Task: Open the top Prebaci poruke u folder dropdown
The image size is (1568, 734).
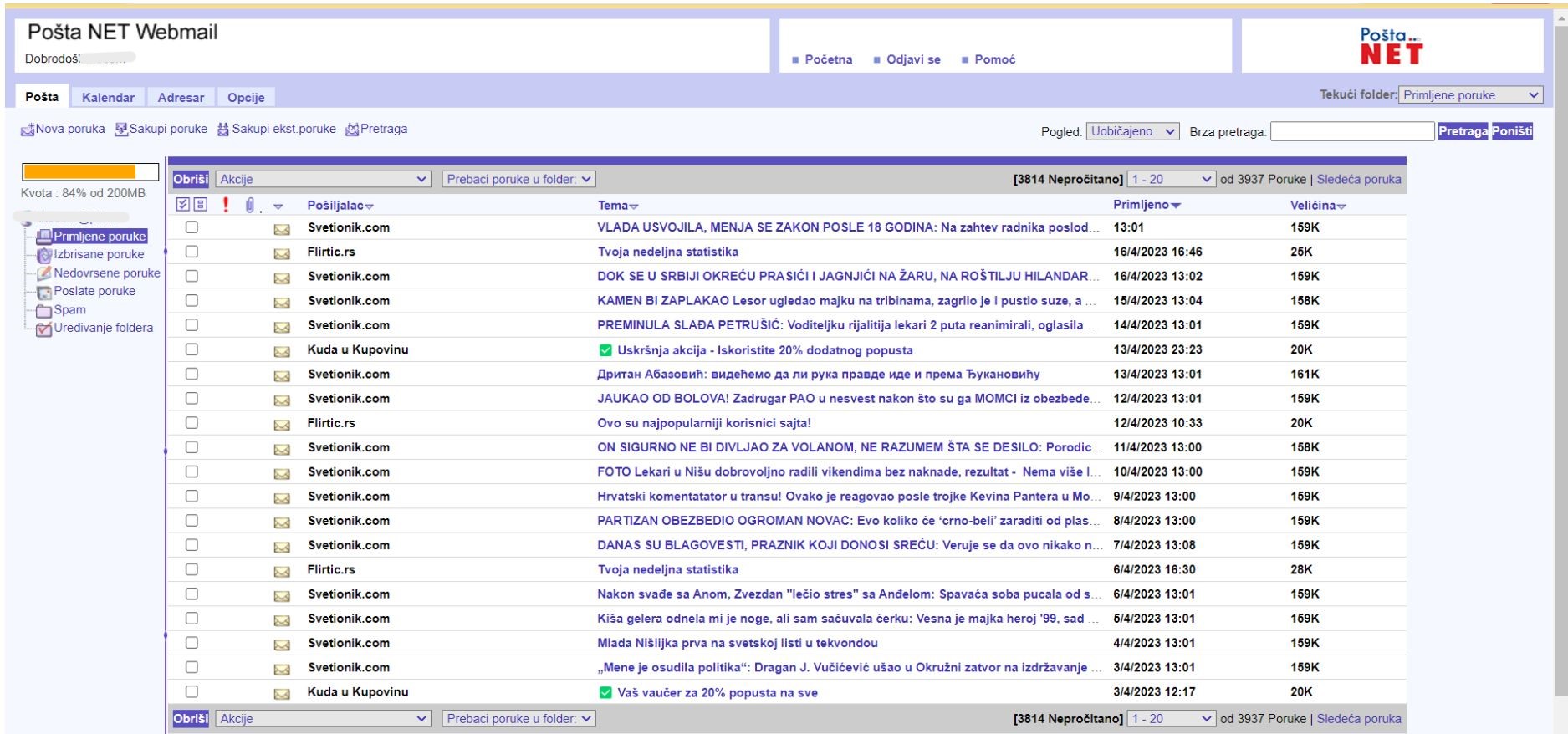Action: [518, 179]
